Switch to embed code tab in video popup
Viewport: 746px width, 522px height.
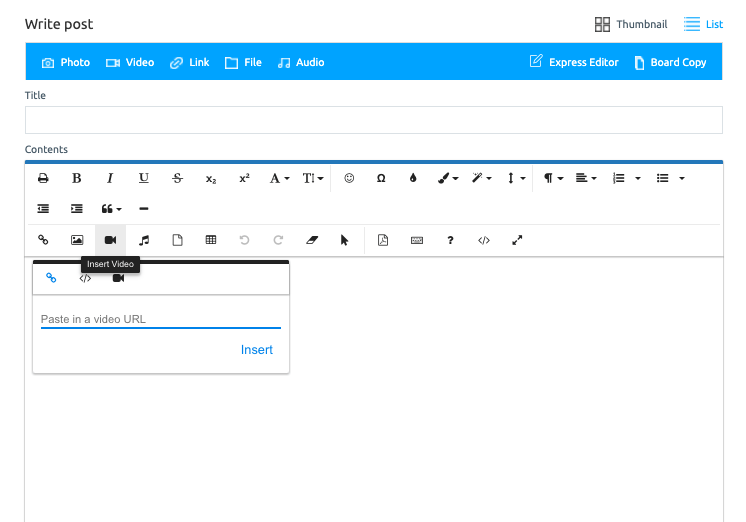[85, 278]
